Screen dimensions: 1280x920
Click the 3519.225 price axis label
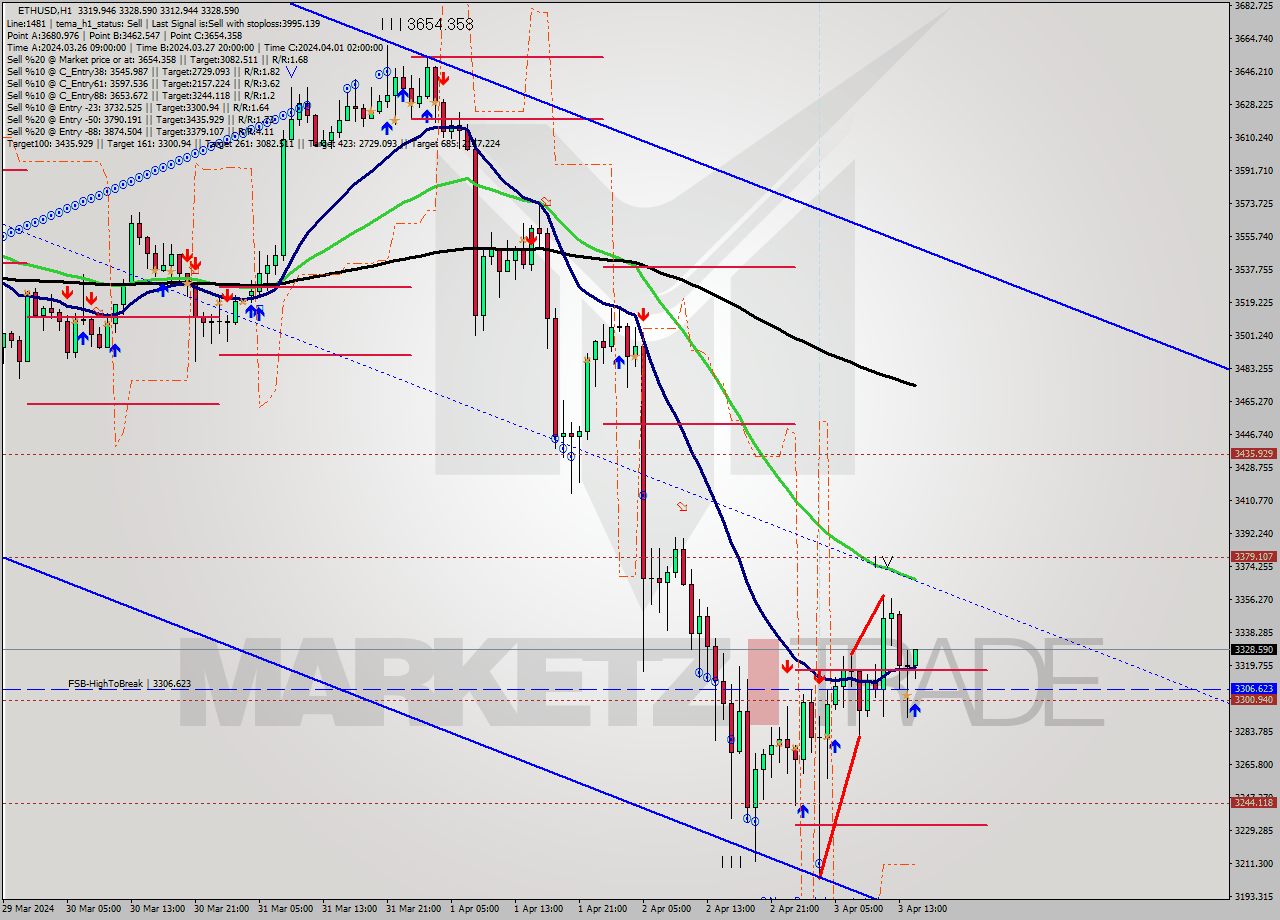1254,303
